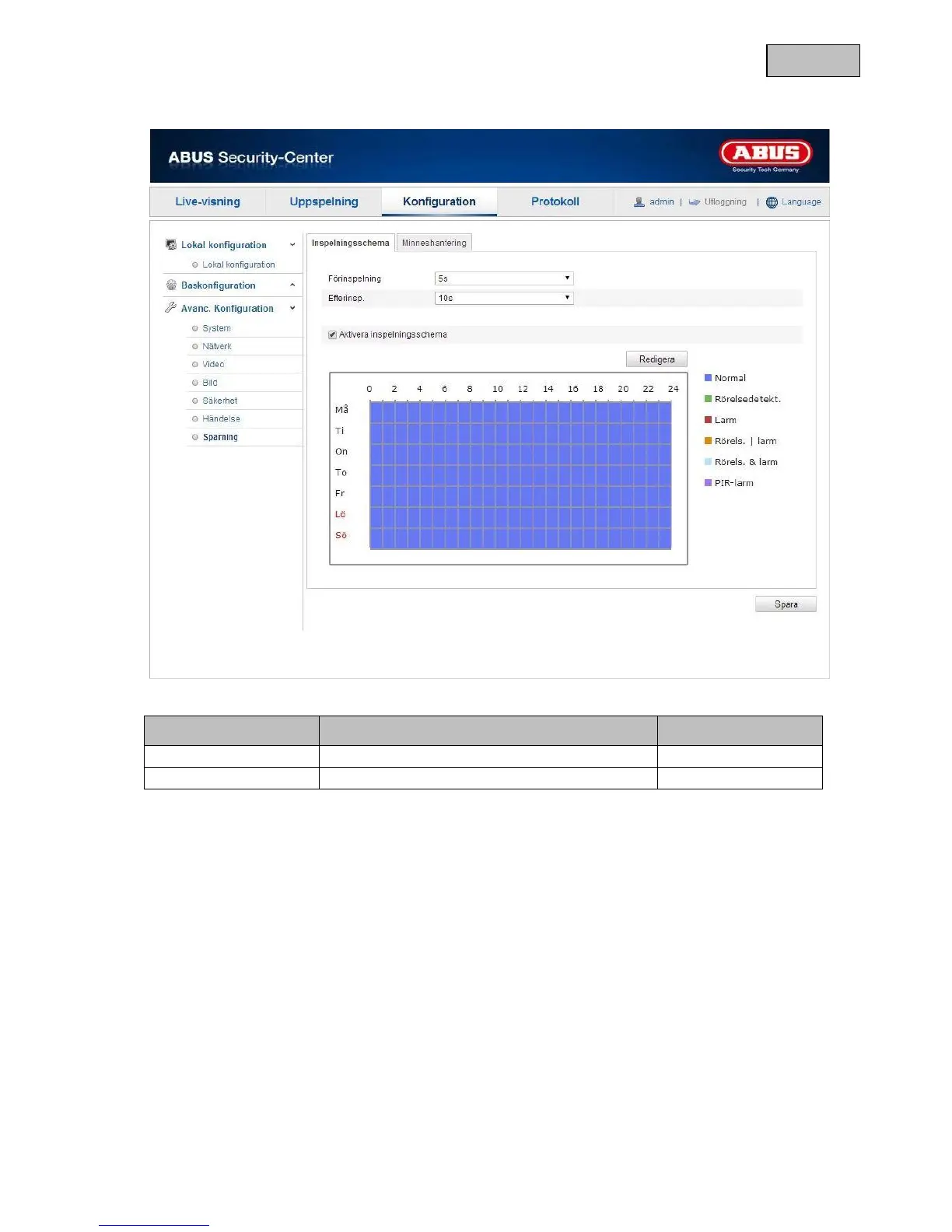
Task: Click the On row in schedule
Action: coord(520,454)
